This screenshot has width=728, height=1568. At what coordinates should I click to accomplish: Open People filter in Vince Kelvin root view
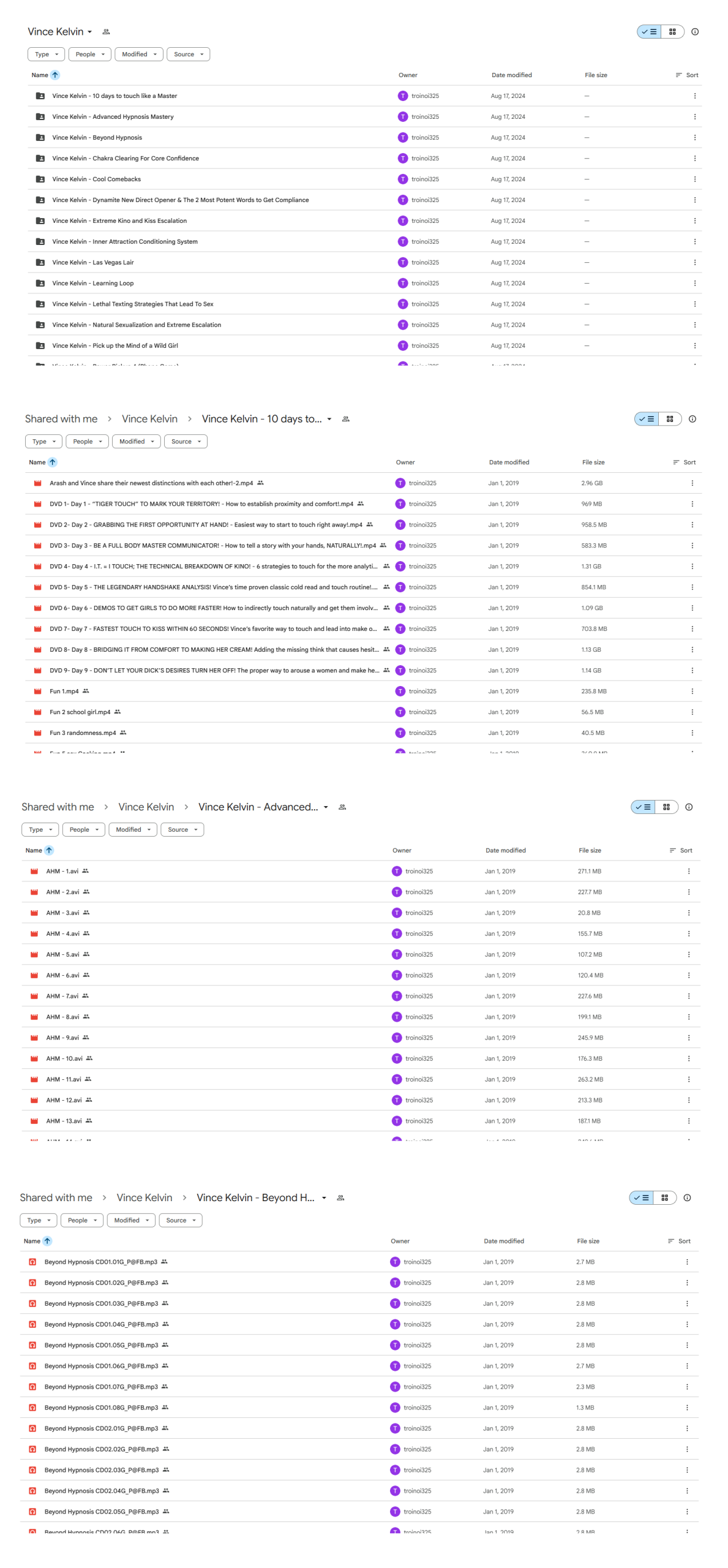[90, 55]
